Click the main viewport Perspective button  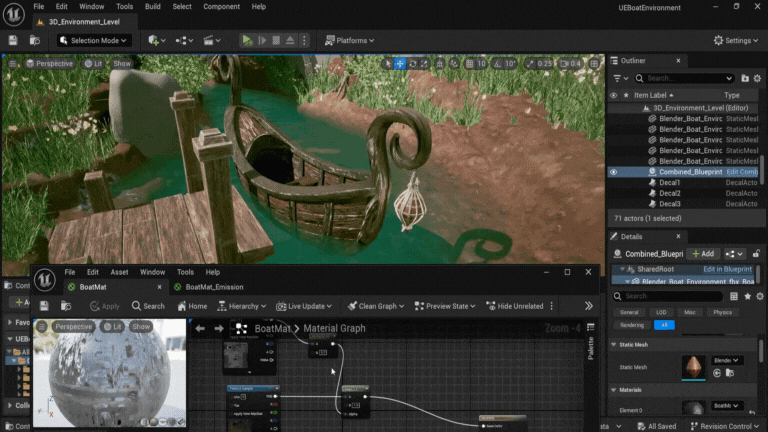pyautogui.click(x=49, y=64)
